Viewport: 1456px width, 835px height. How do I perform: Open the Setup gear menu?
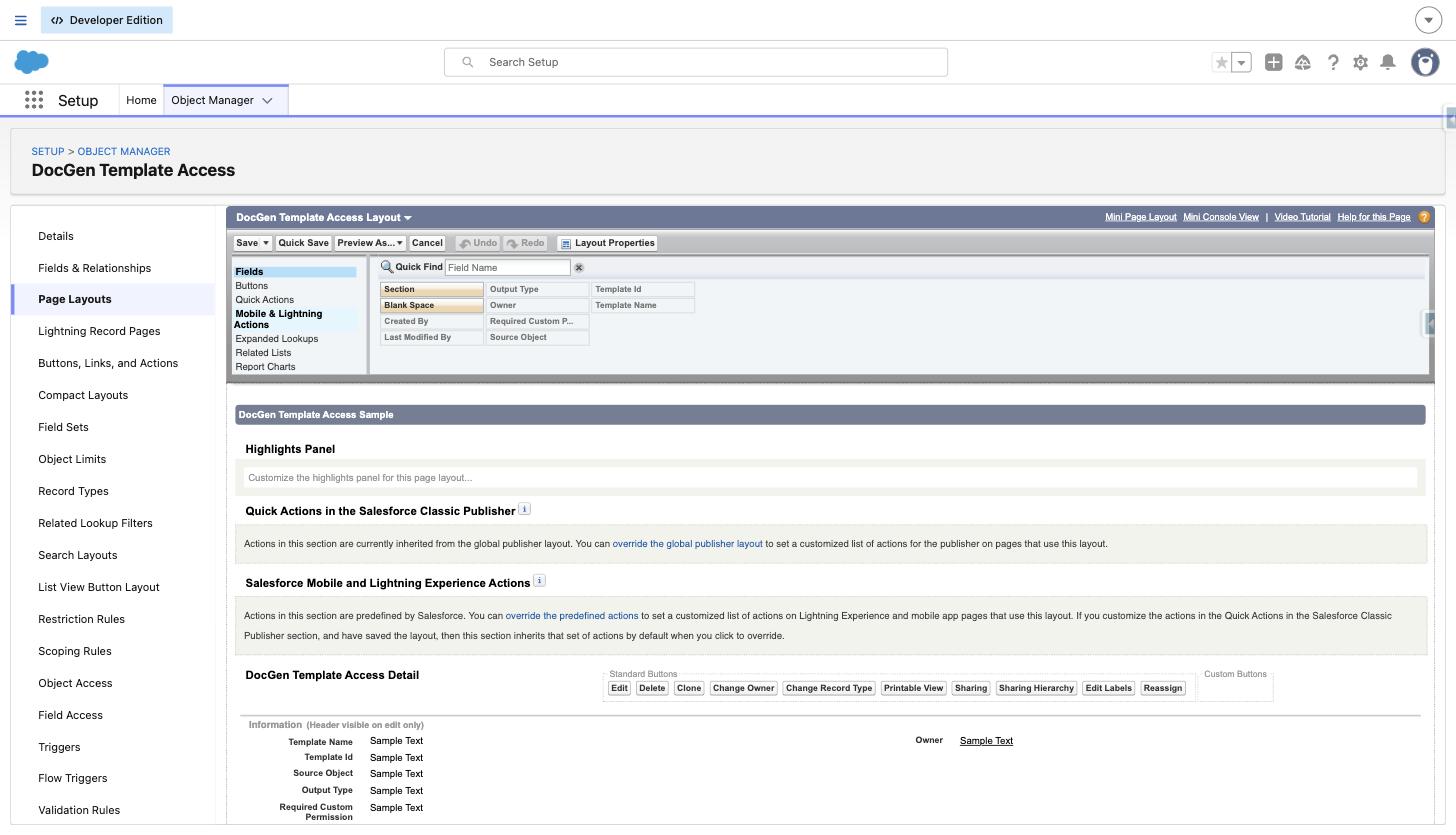point(1360,62)
